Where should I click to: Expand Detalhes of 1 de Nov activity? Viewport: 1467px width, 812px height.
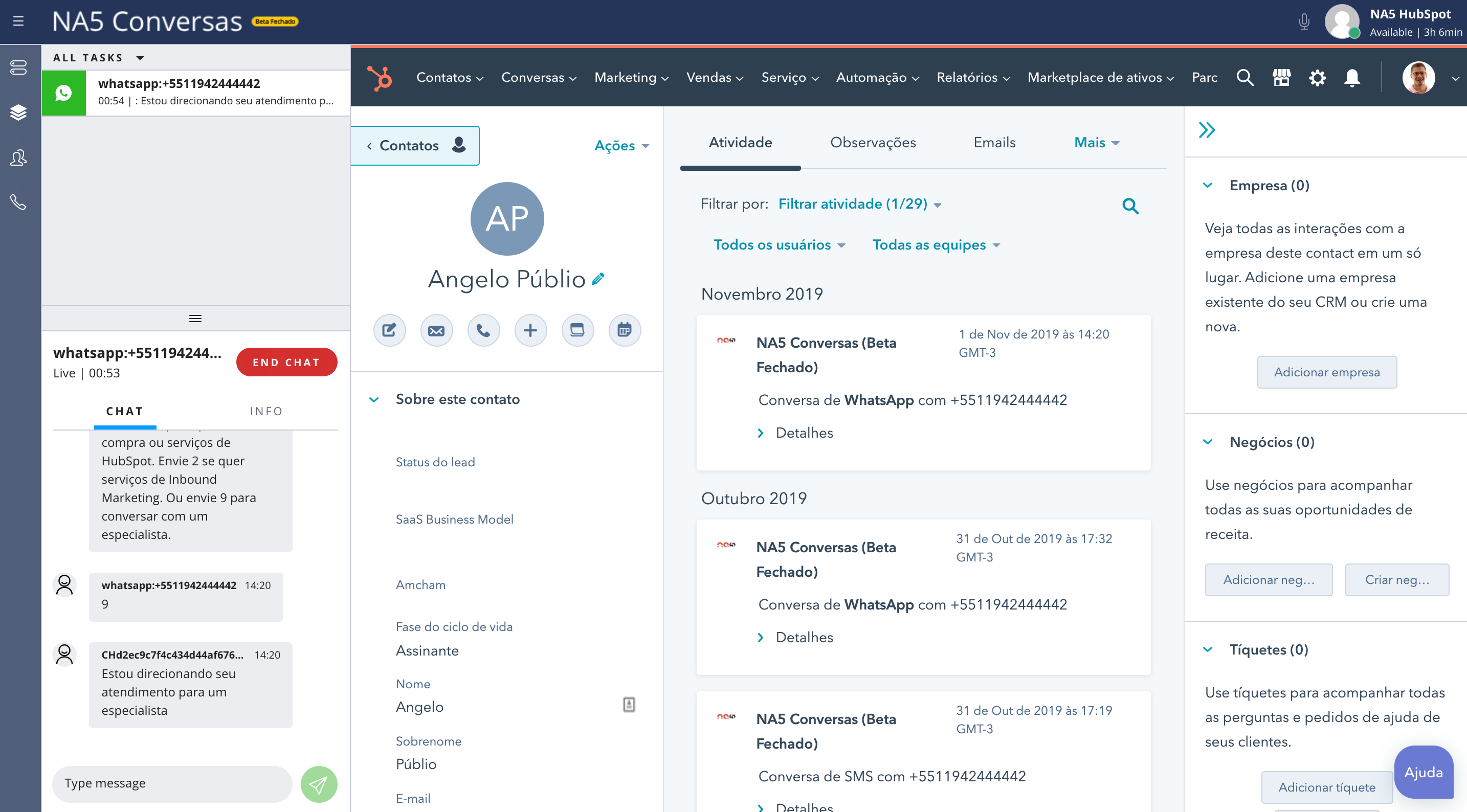[x=795, y=433]
